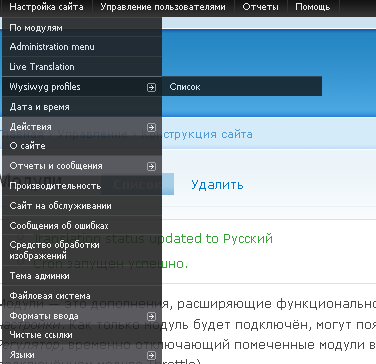The image size is (376, 364).
Task: Open the Помощь top menu
Action: click(313, 7)
